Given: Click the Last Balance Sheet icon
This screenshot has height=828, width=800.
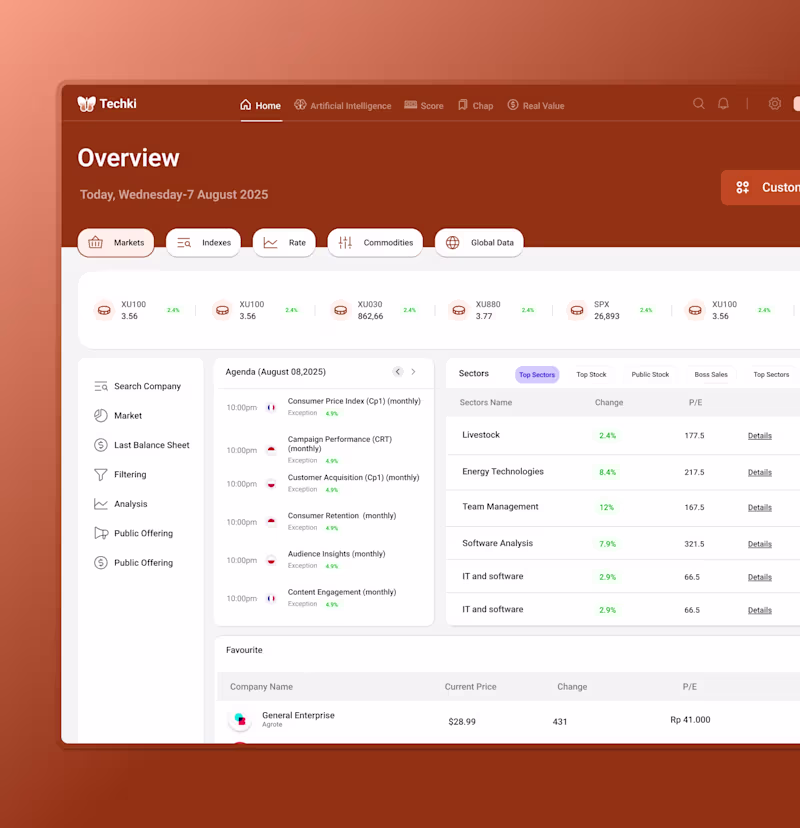Looking at the screenshot, I should [x=100, y=445].
